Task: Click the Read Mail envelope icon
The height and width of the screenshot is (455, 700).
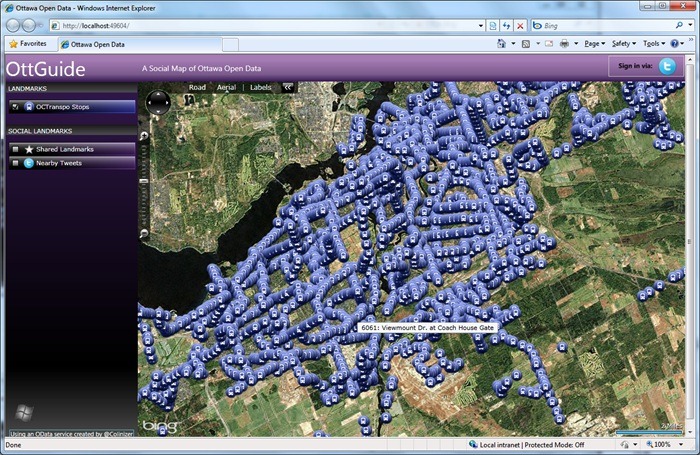Action: tap(549, 44)
